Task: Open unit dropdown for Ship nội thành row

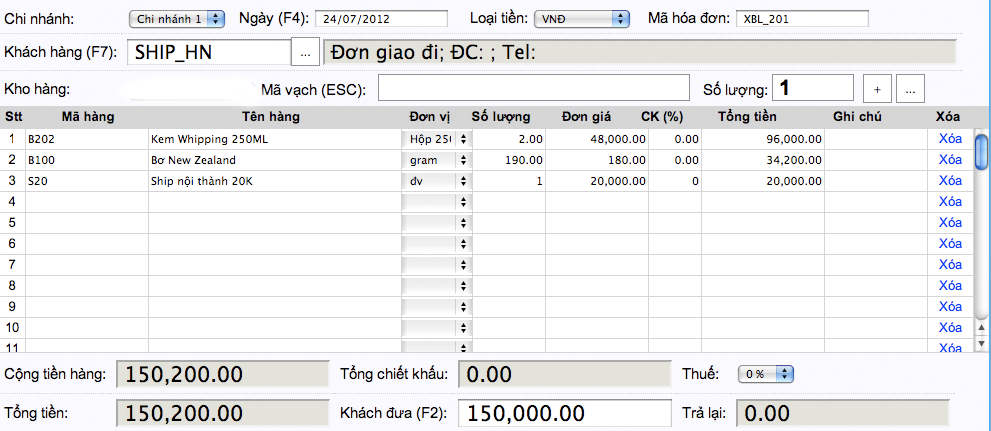Action: pyautogui.click(x=436, y=181)
